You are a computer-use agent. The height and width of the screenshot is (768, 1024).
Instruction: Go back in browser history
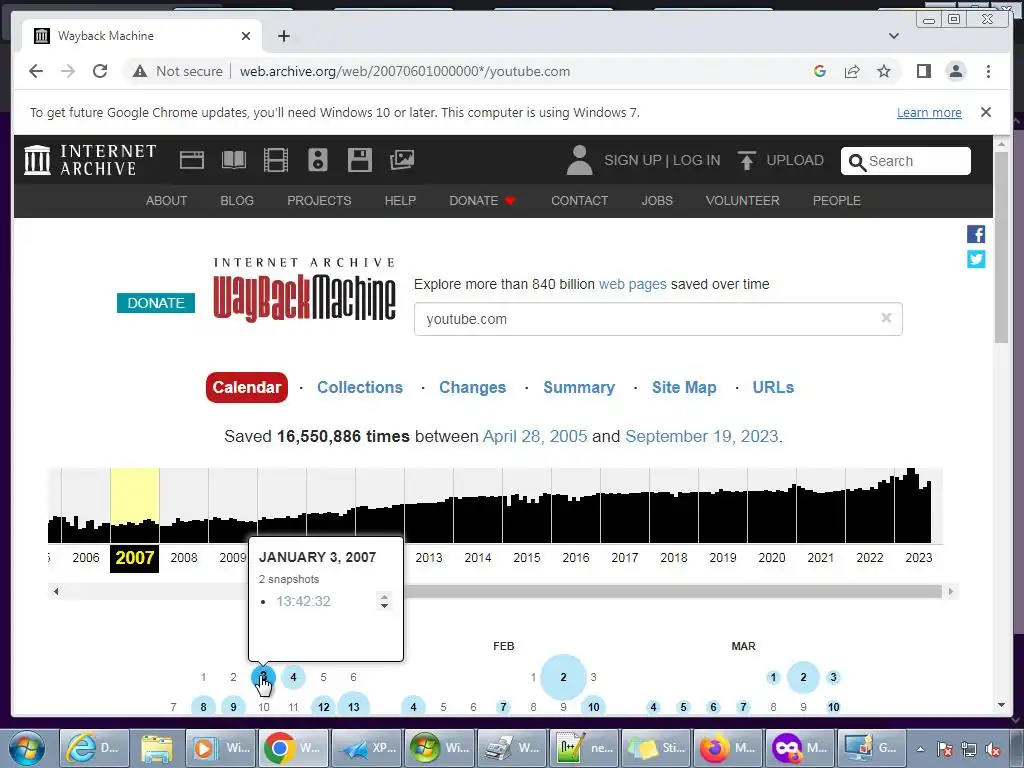coord(36,71)
